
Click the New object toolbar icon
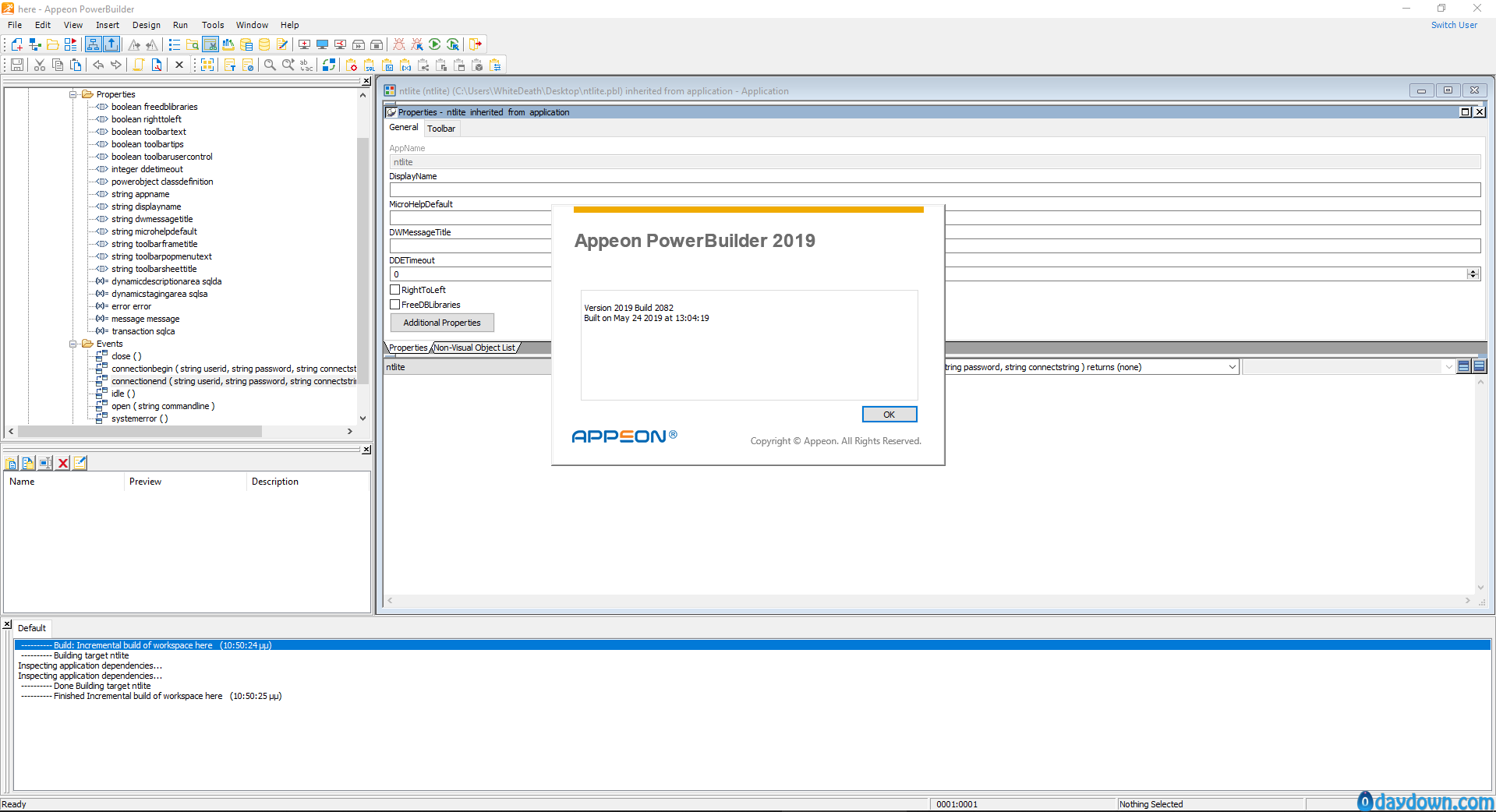point(16,44)
